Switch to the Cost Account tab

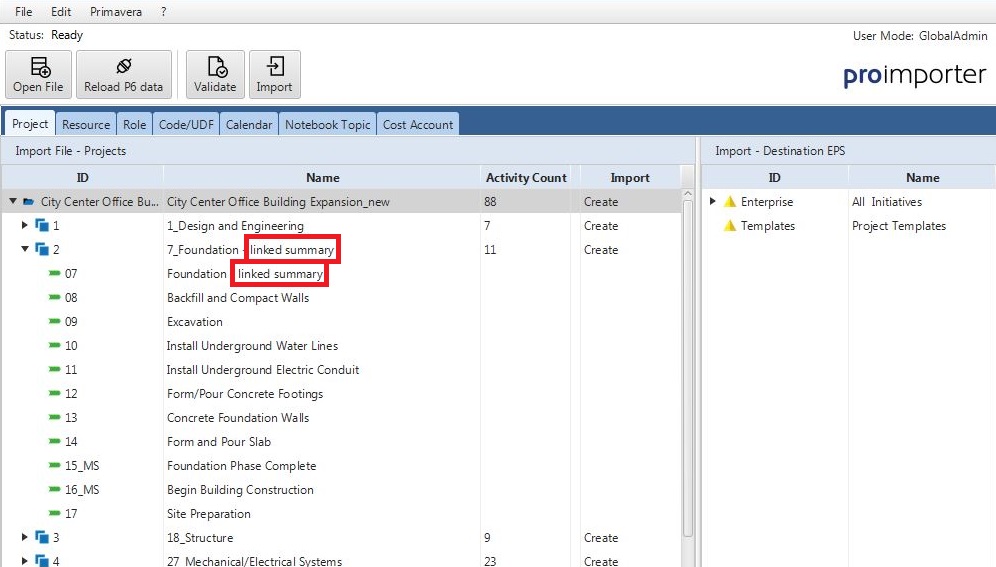418,124
